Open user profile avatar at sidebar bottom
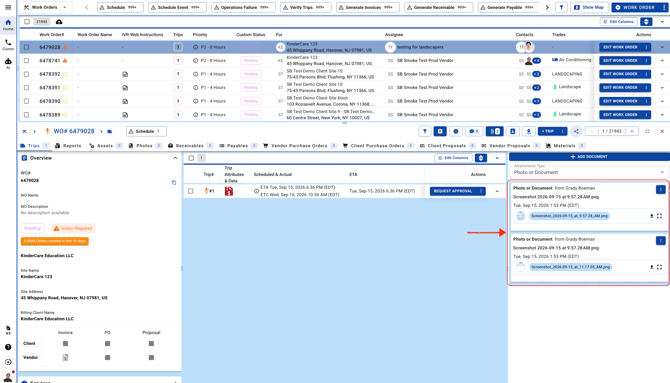This screenshot has width=670, height=383. (8, 377)
